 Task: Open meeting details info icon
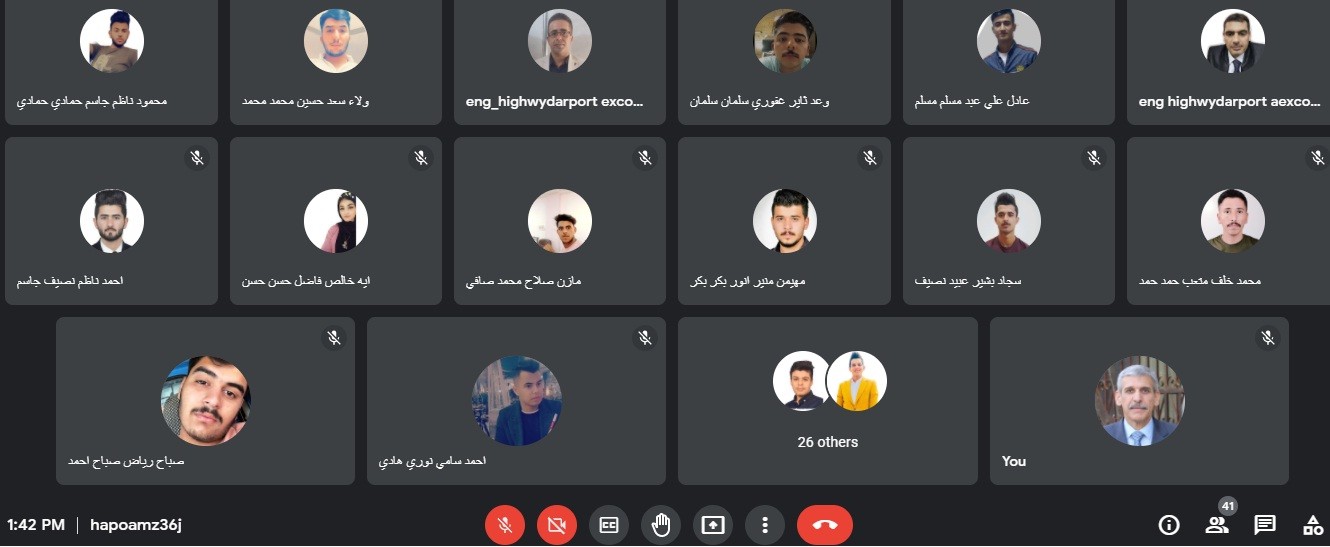(x=1168, y=524)
